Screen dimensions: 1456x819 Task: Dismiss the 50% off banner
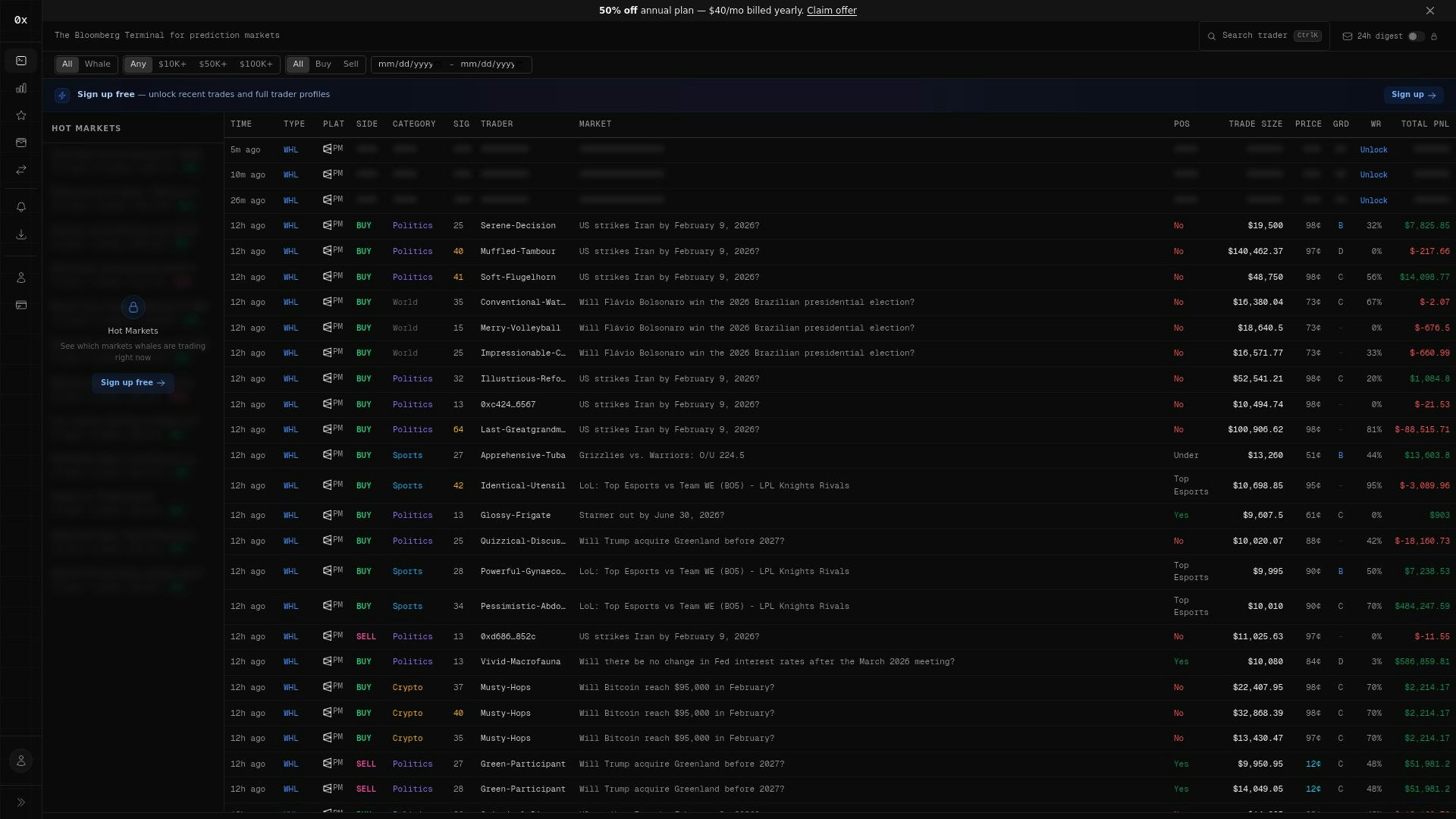[x=1430, y=11]
